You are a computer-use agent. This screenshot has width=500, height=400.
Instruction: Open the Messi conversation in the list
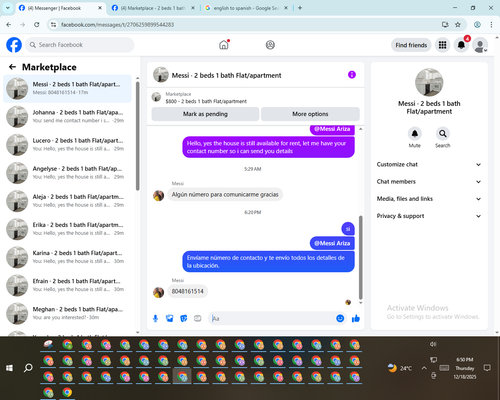point(67,89)
